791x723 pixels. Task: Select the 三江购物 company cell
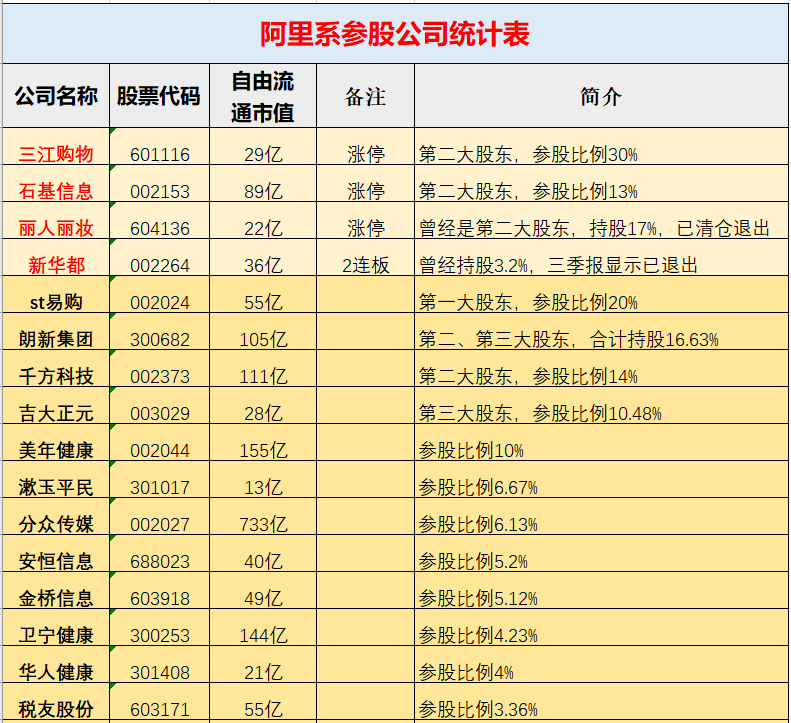[56, 146]
